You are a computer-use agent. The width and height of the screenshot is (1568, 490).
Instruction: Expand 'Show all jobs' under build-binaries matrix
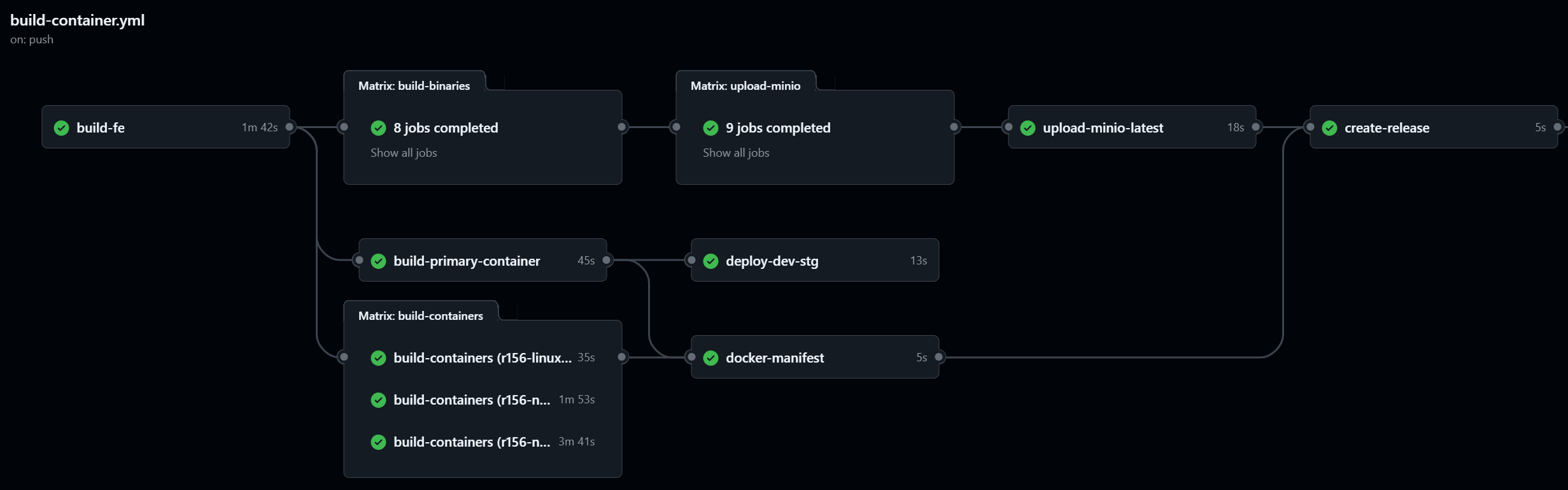click(x=404, y=153)
